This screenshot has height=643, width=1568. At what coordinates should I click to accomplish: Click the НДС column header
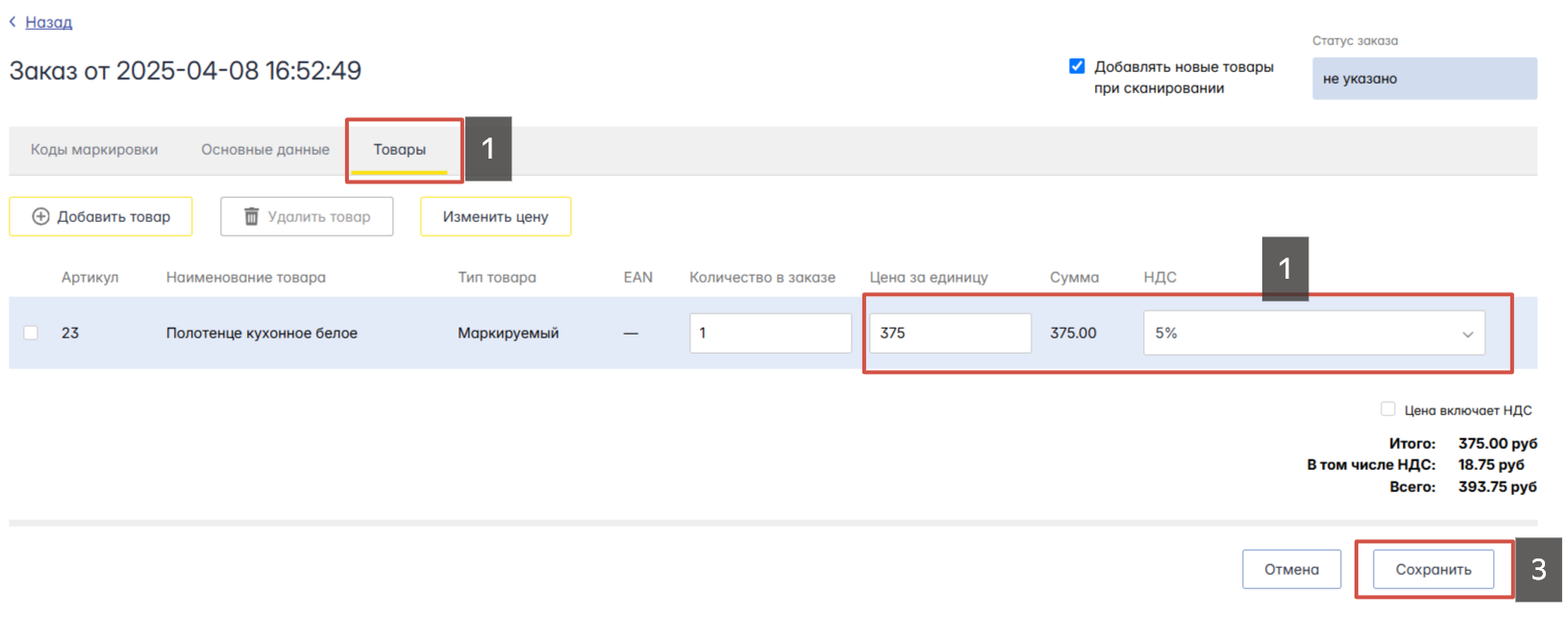(1159, 277)
